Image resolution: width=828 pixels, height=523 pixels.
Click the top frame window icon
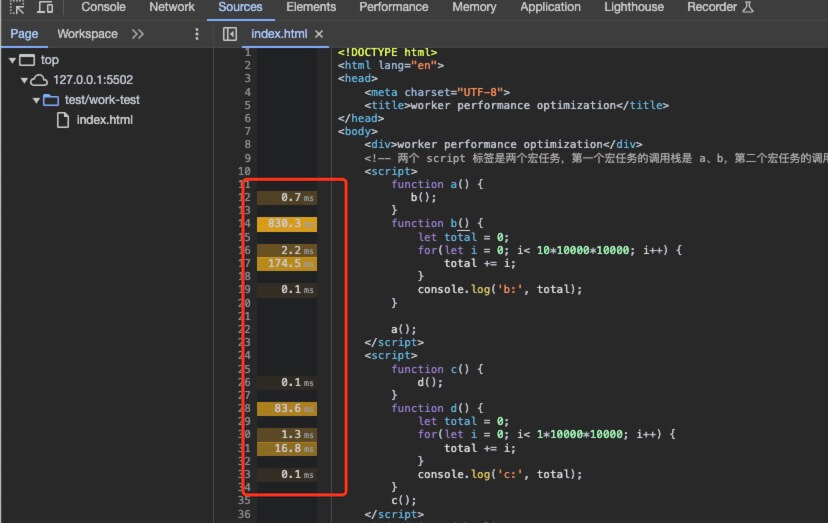[26, 60]
